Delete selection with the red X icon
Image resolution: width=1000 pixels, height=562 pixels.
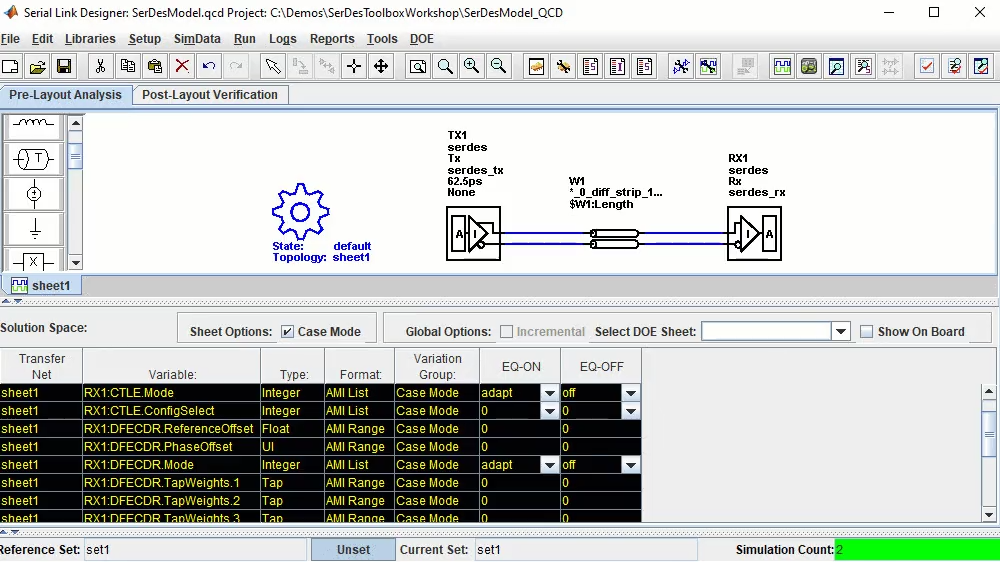[x=182, y=66]
